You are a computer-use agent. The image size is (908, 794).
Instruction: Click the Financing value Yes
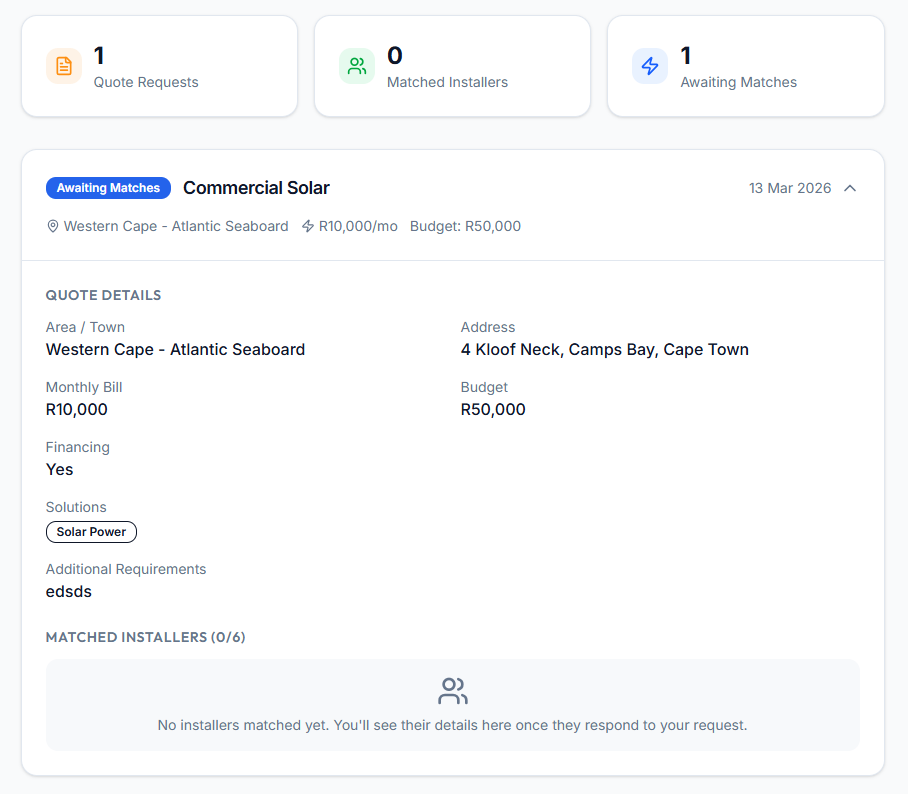60,470
